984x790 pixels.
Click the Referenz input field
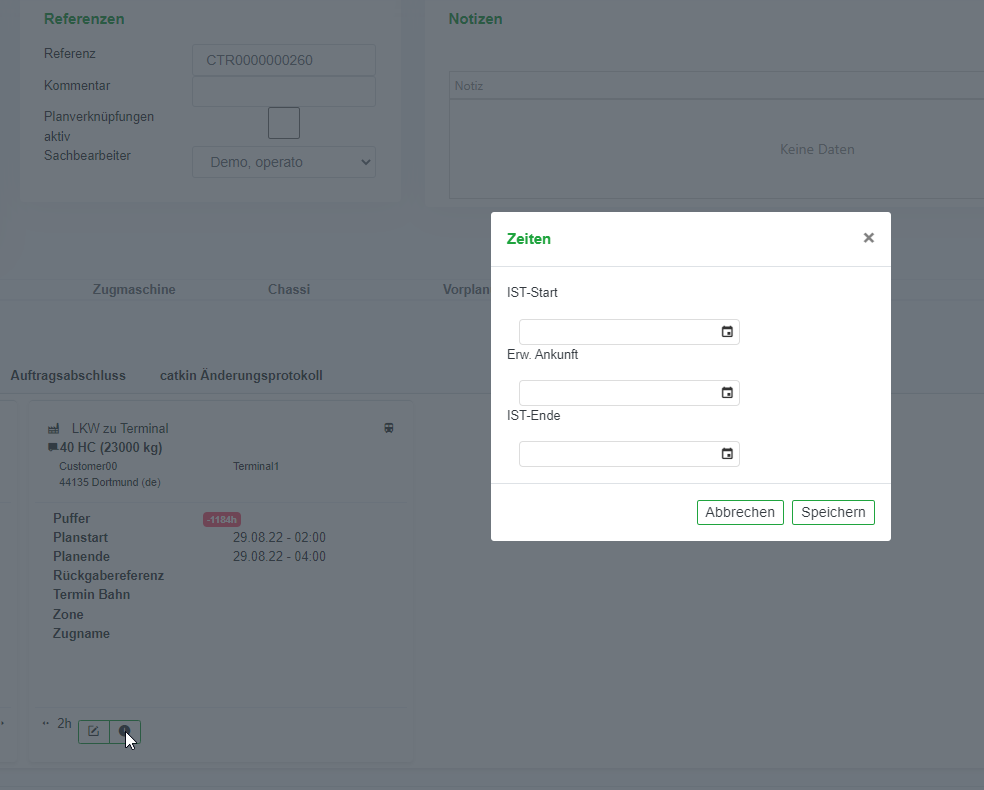(x=284, y=60)
